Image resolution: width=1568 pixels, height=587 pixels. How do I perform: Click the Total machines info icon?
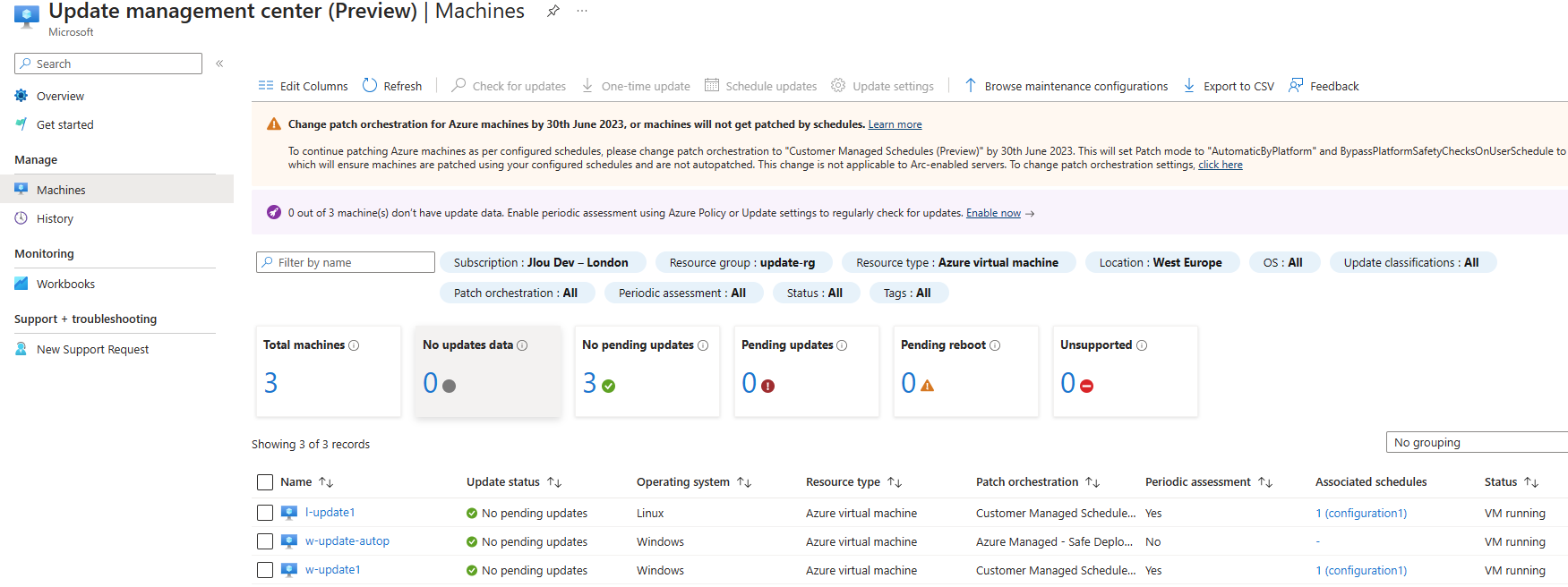click(354, 345)
